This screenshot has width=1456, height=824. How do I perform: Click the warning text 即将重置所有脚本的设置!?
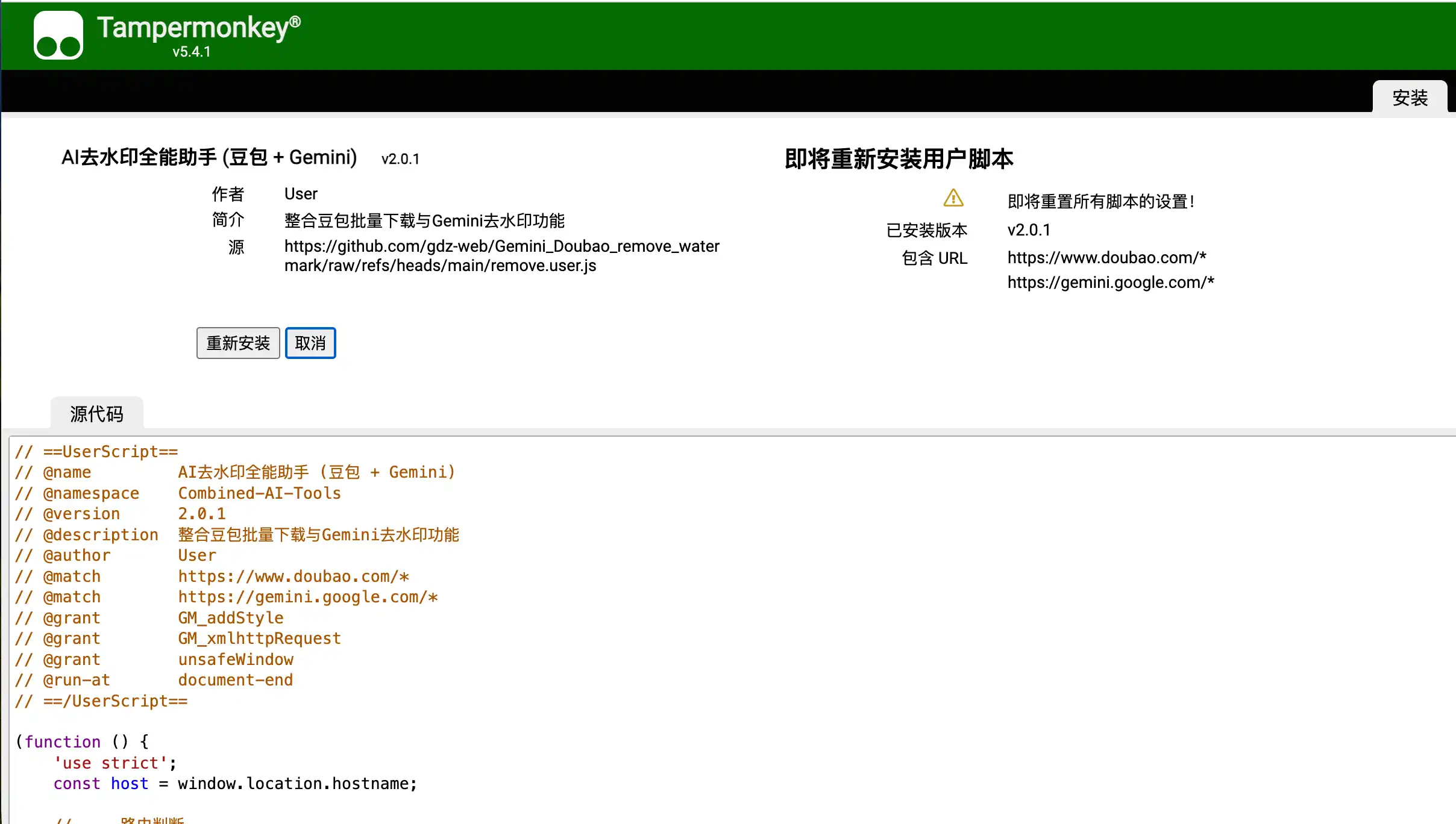pos(1101,201)
